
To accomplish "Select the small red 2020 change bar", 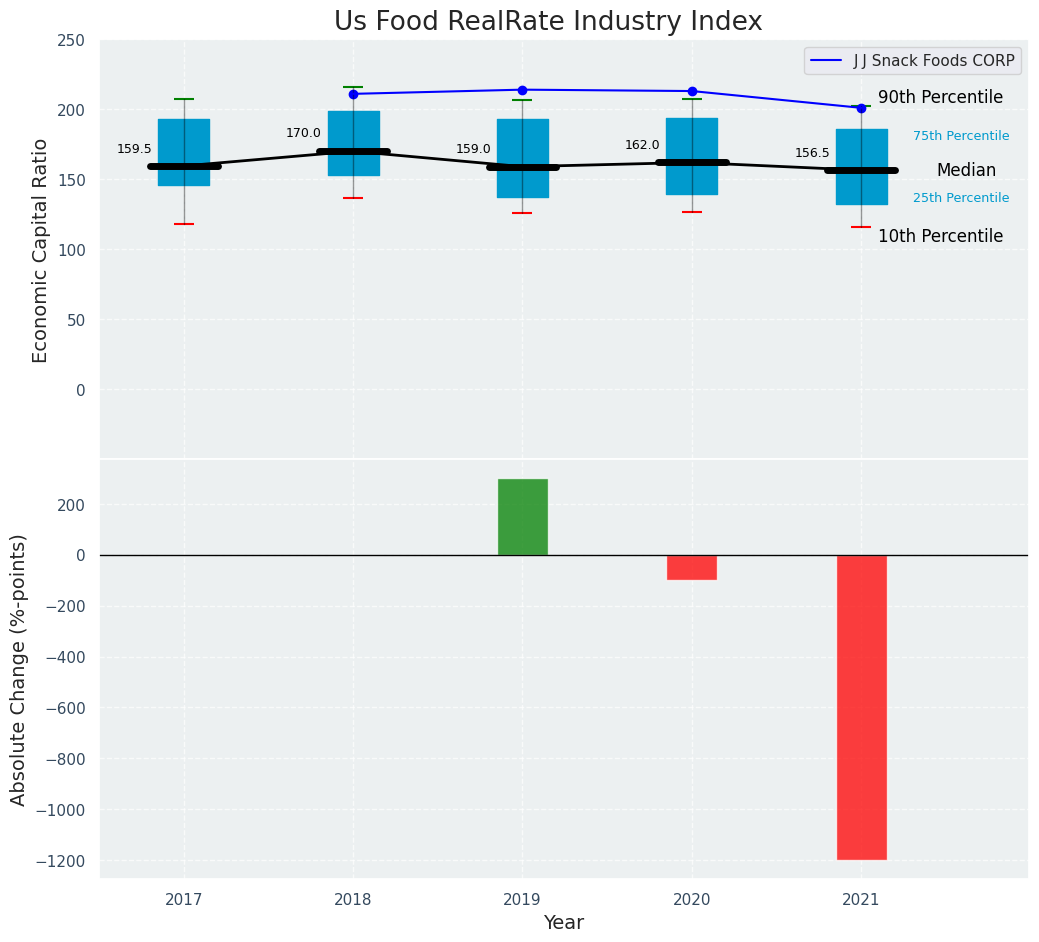I will [x=692, y=567].
